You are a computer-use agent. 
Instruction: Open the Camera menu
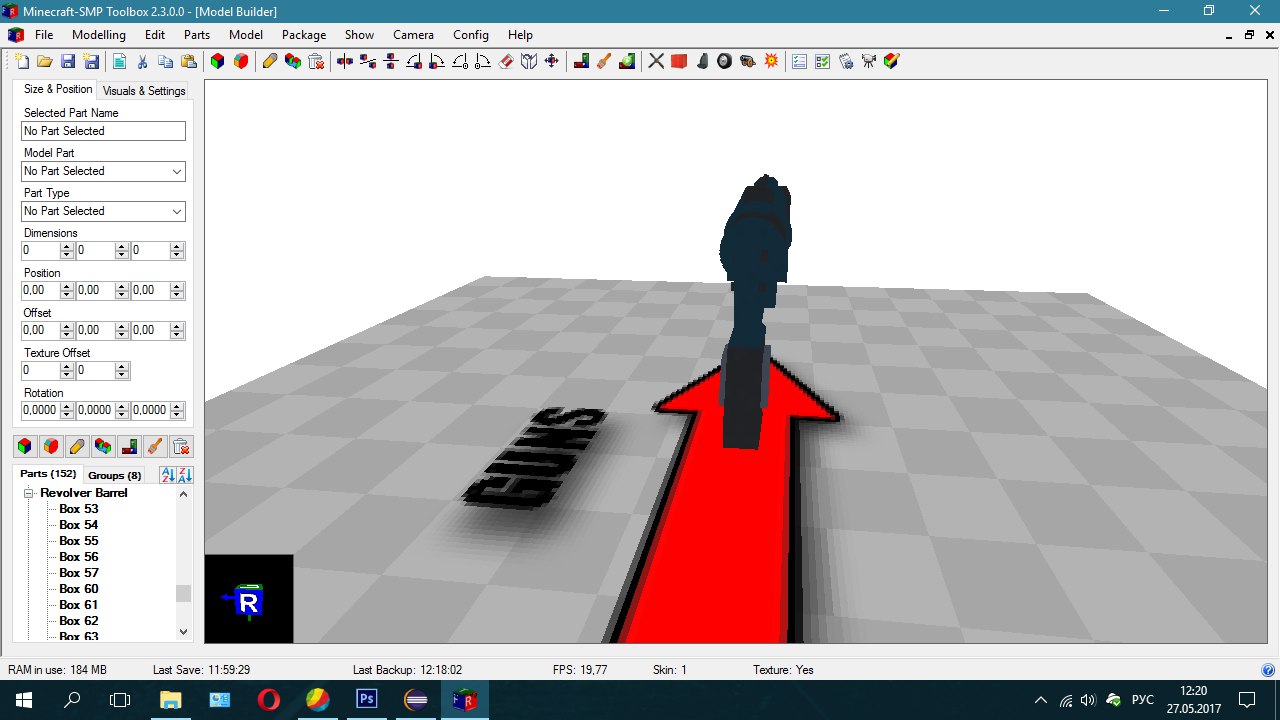click(x=413, y=35)
